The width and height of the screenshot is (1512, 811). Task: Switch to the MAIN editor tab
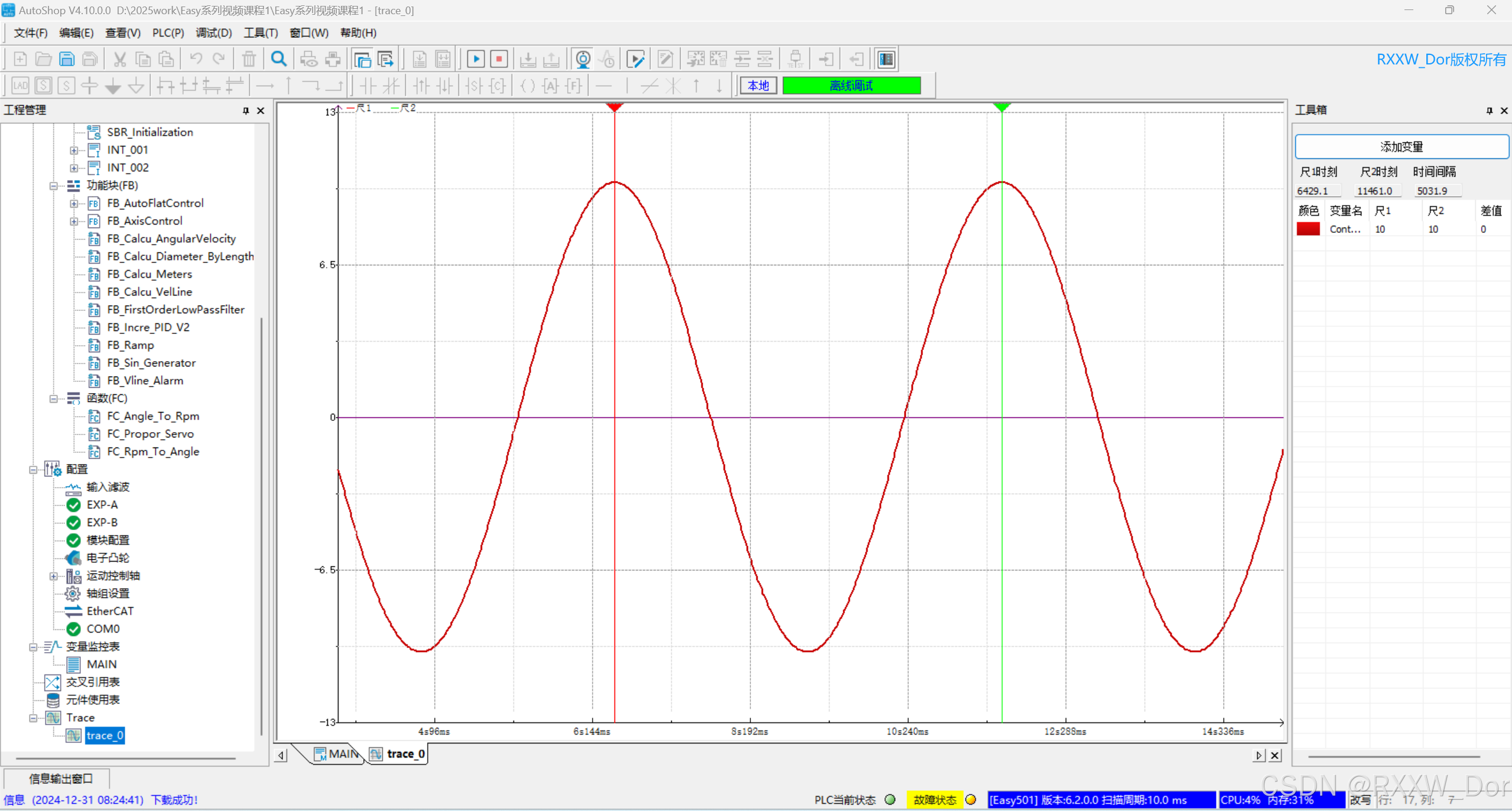[x=337, y=754]
